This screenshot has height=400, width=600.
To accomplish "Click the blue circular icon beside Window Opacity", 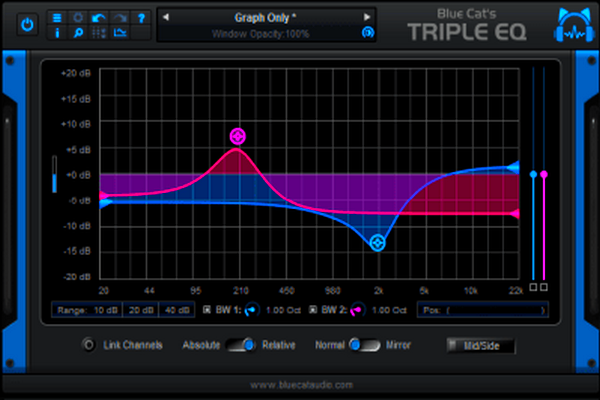I will pos(367,33).
